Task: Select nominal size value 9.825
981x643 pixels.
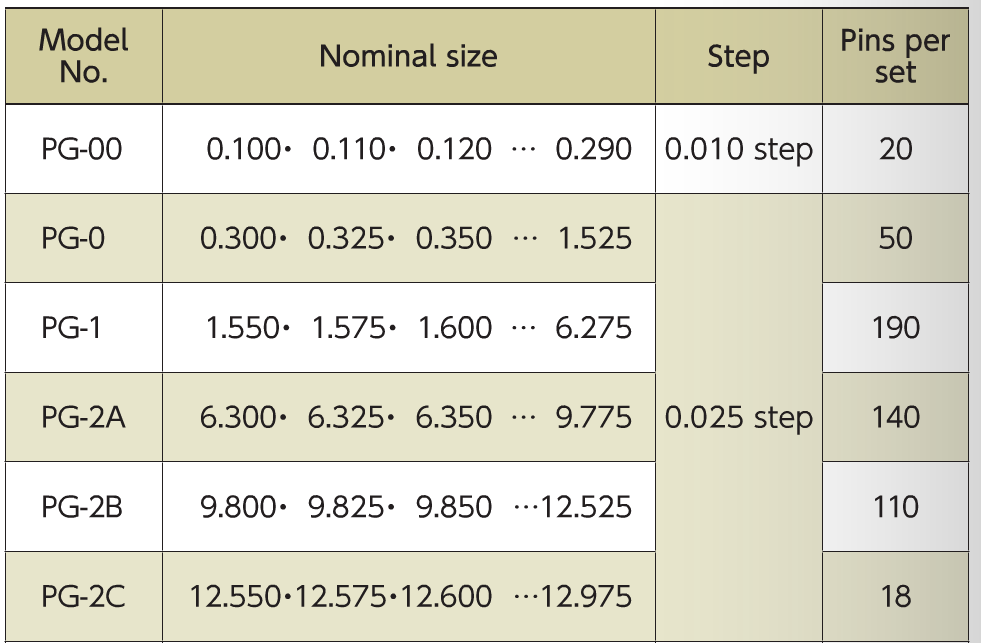Action: click(x=346, y=507)
